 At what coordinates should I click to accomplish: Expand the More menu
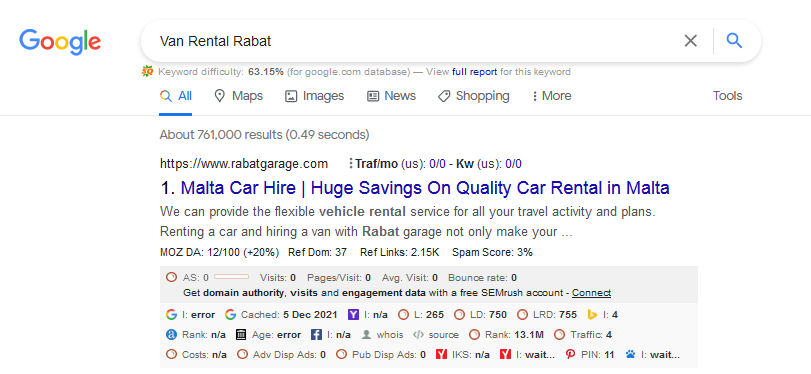(552, 96)
